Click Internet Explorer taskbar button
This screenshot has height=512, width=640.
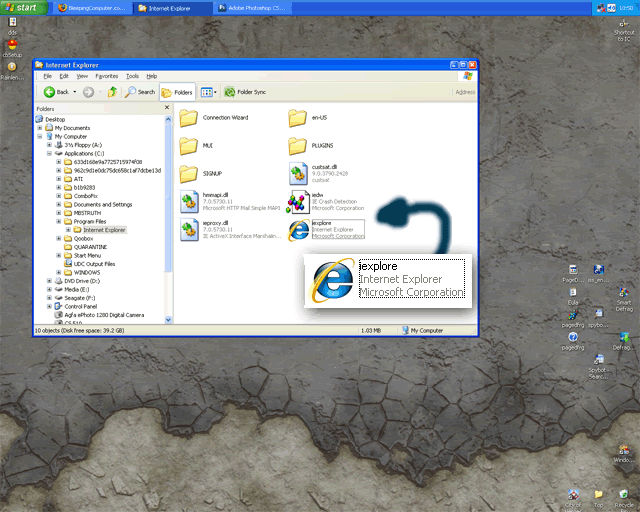tap(172, 8)
